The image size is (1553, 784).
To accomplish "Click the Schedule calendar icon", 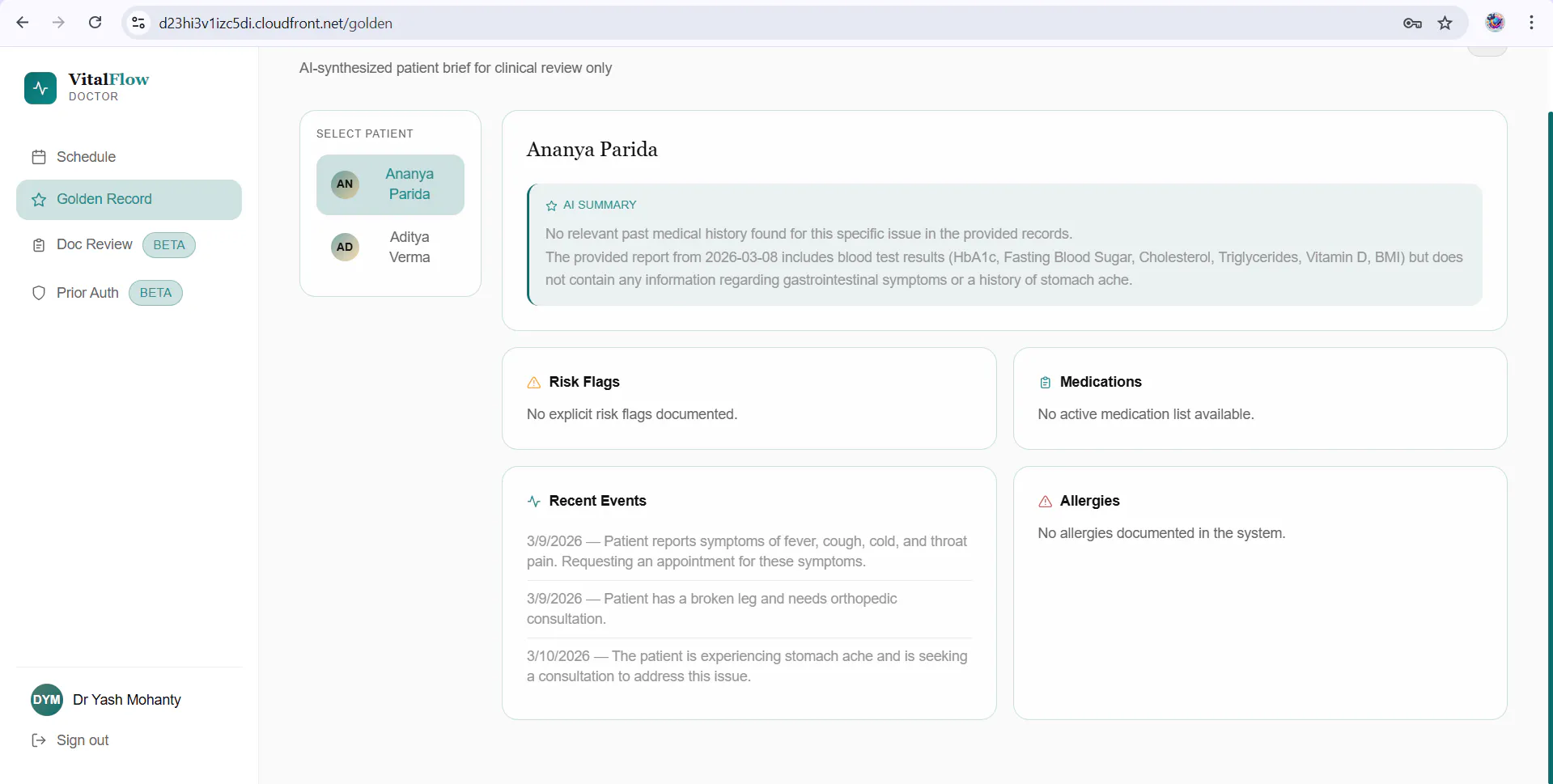I will 39,157.
